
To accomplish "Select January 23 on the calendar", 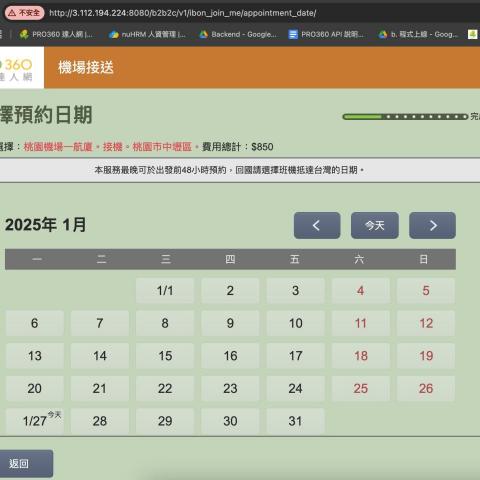I will click(x=230, y=389).
